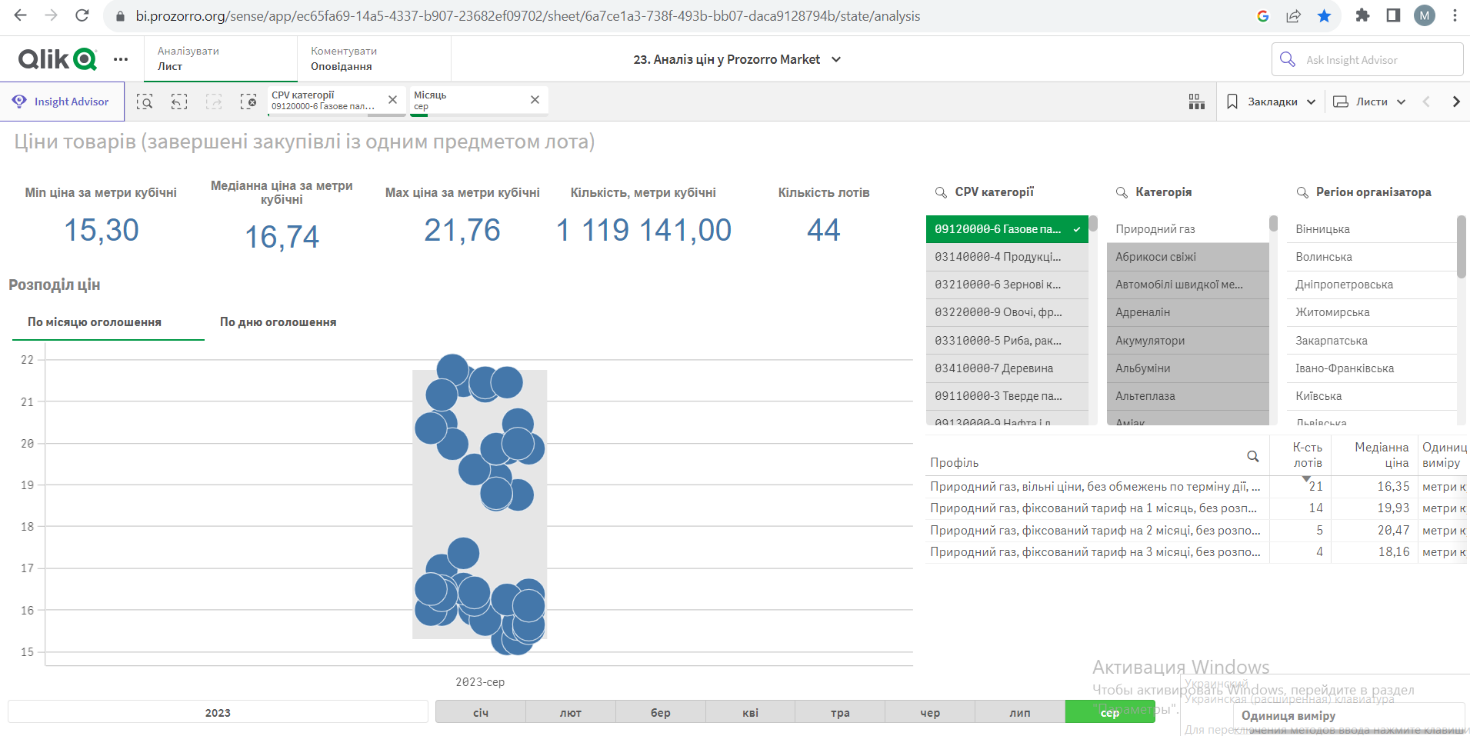
Task: Go to the previous sheet arrow
Action: click(1426, 101)
